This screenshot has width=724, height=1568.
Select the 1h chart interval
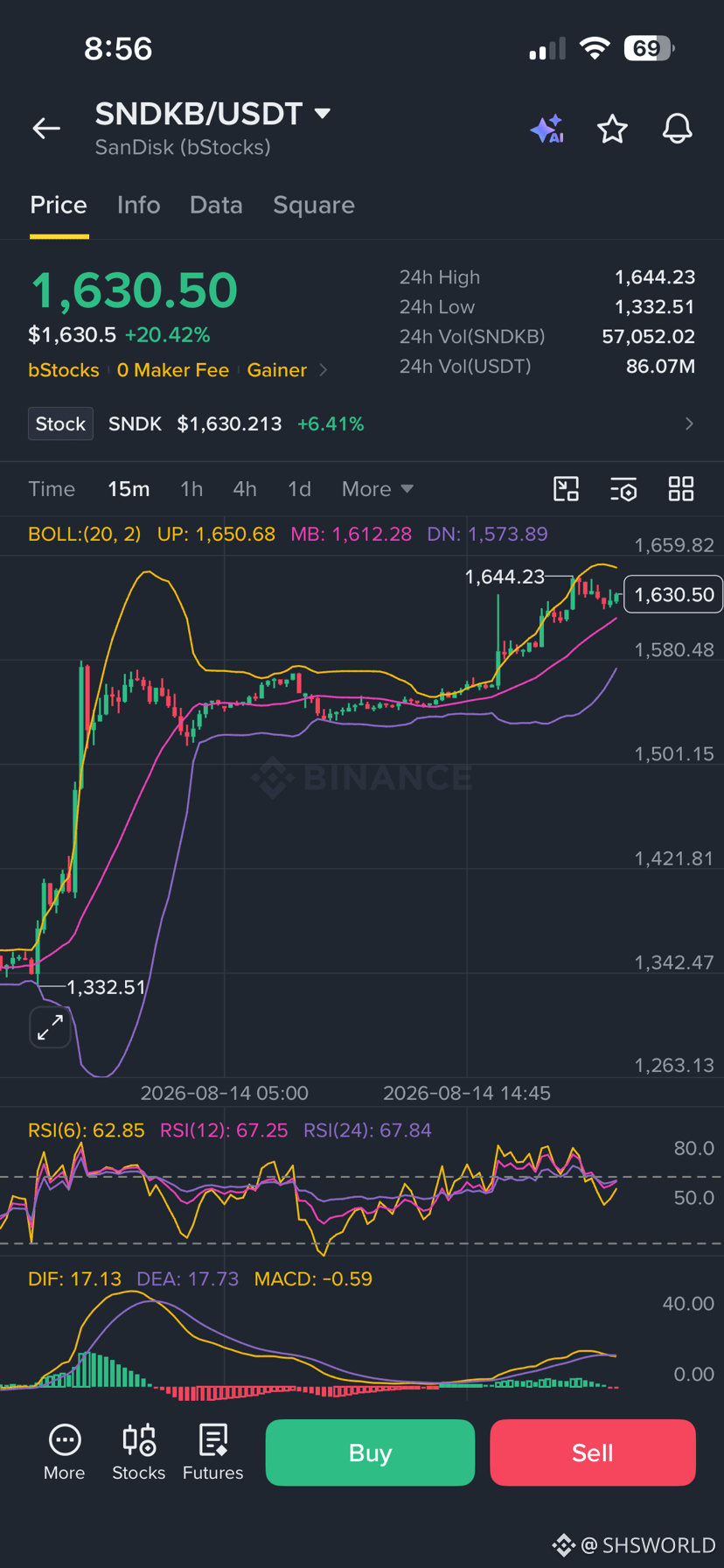point(191,489)
